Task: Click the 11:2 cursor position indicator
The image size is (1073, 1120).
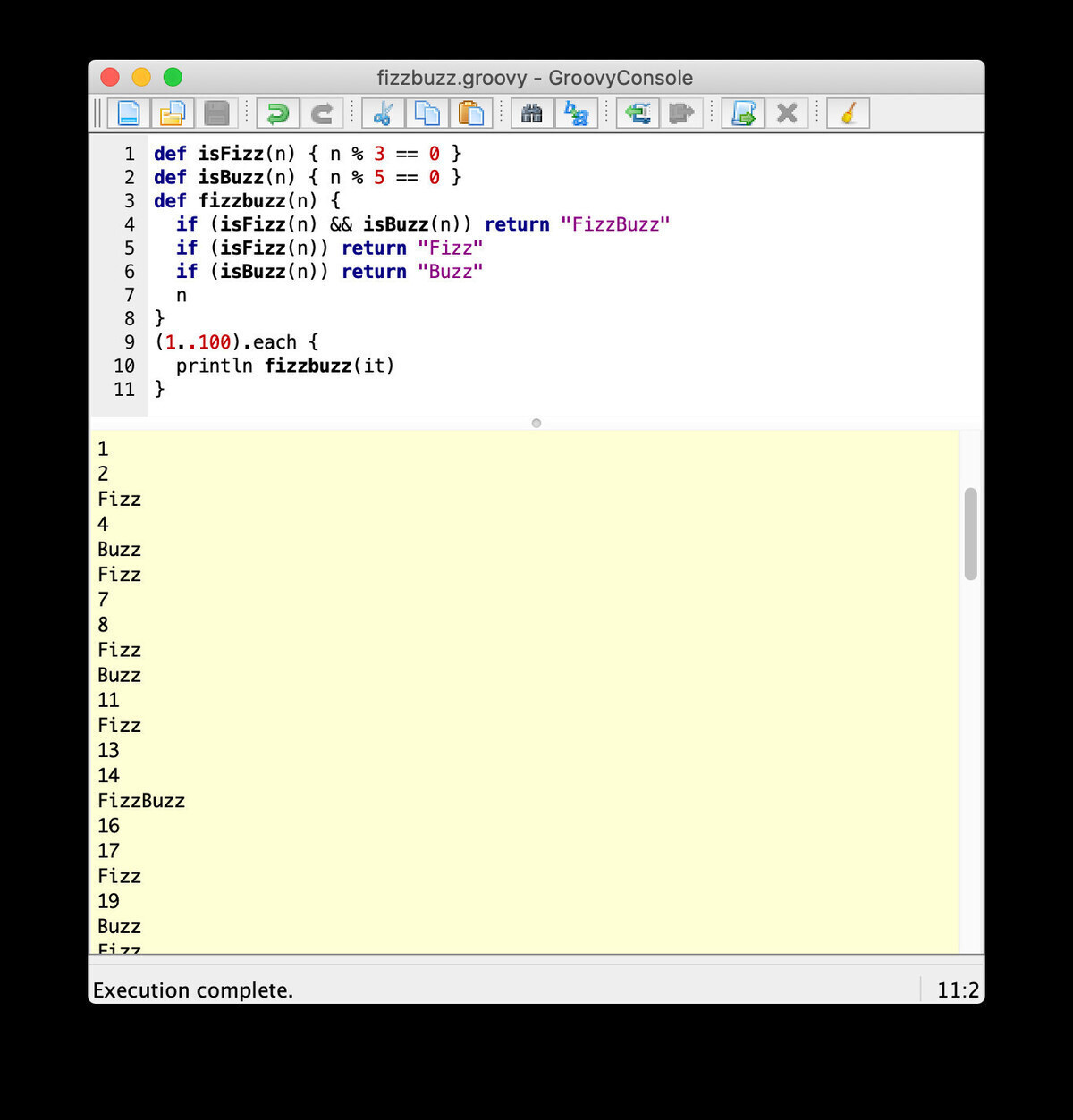Action: click(x=958, y=990)
